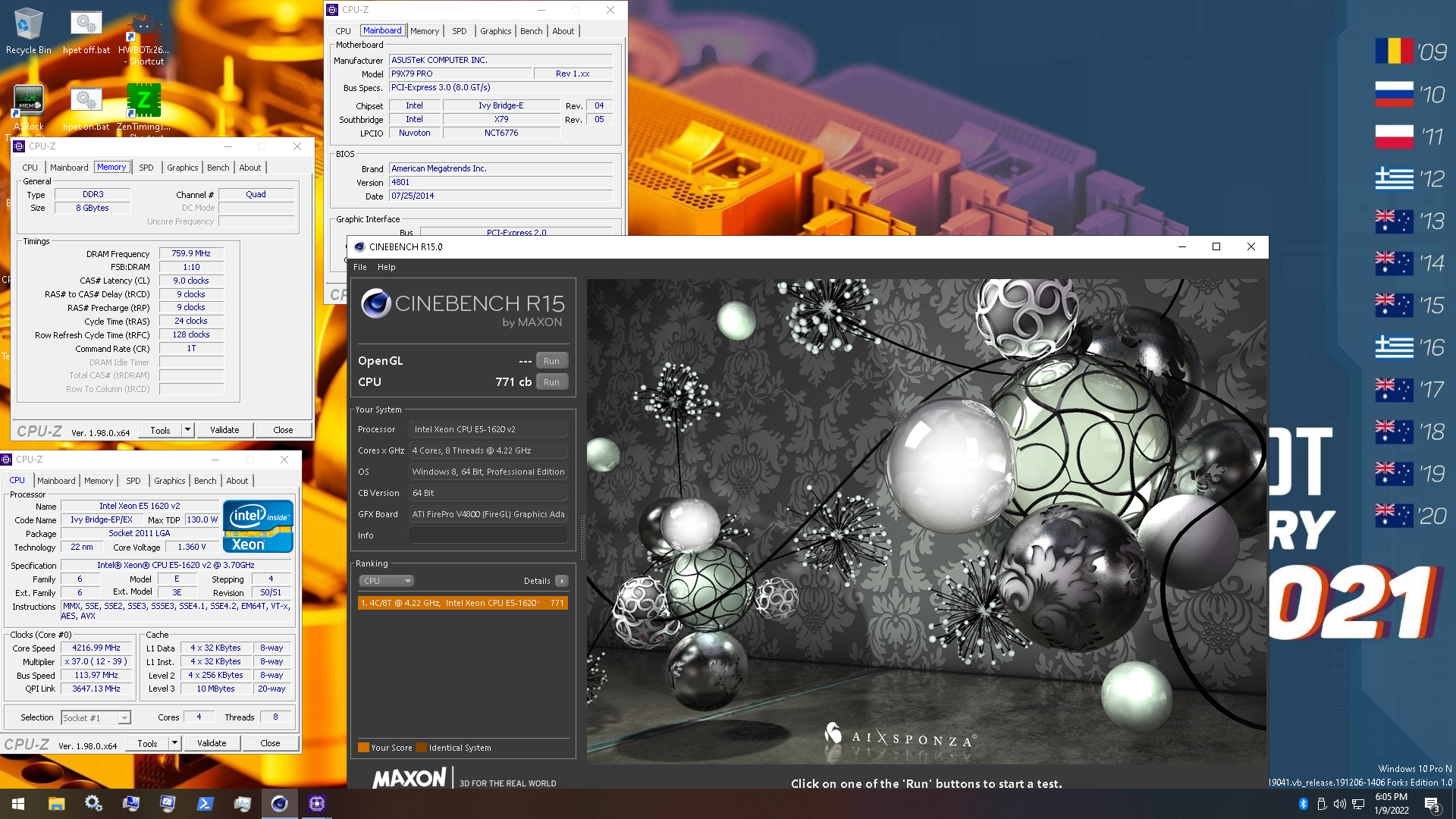Open the gears settings app in taskbar
1456x819 pixels.
(x=93, y=804)
